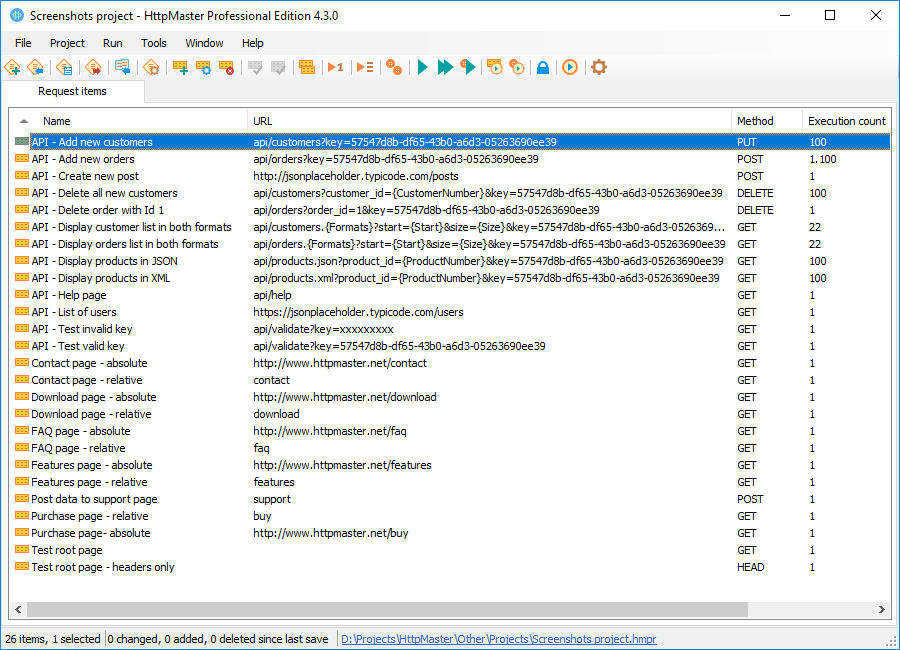Viewport: 900px width, 650px height.
Task: Click the orange arrow with number 1 icon
Action: 335,67
